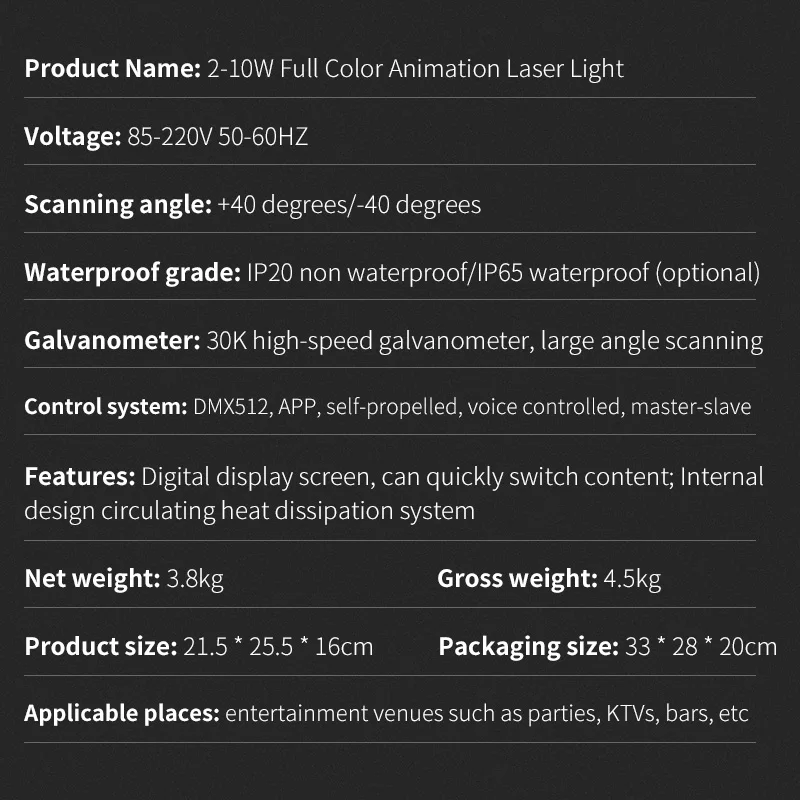Select the +40 degrees/-40 degrees value

pos(349,205)
